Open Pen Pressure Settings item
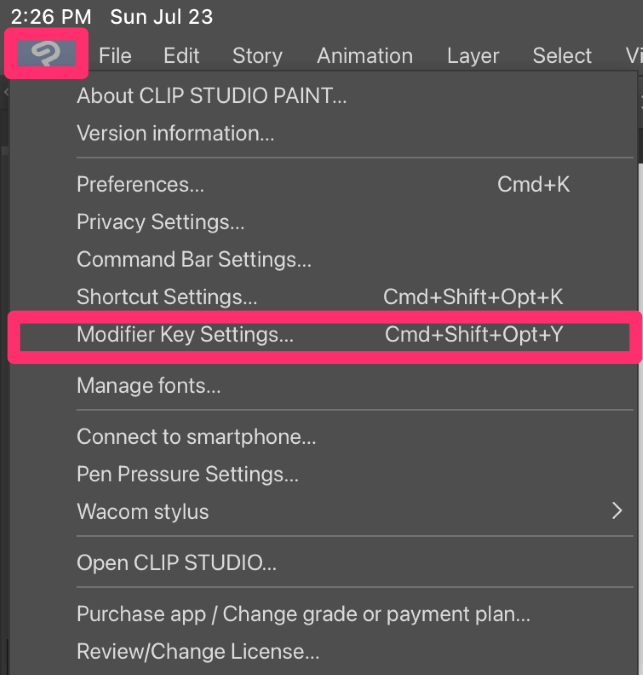Screen dimensions: 643x675 click(x=323, y=474)
